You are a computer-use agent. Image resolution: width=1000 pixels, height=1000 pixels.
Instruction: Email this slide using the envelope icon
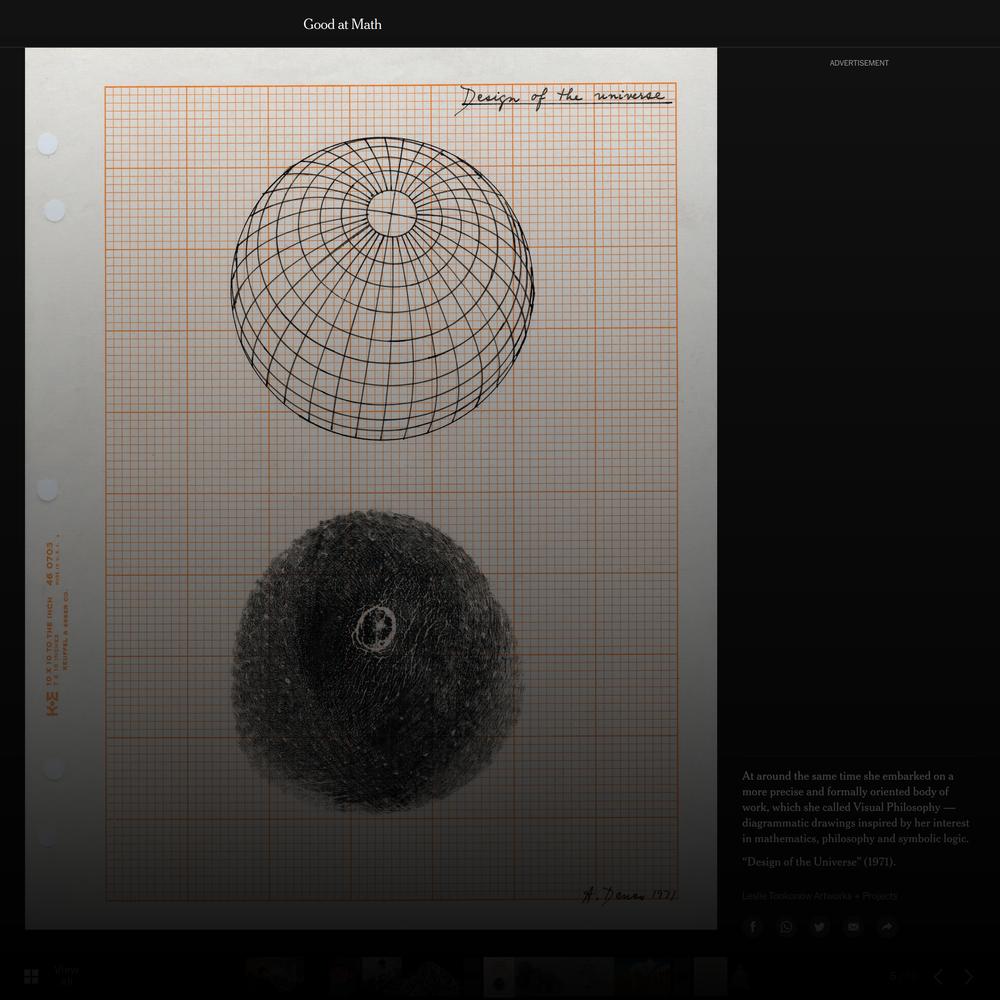coord(853,926)
